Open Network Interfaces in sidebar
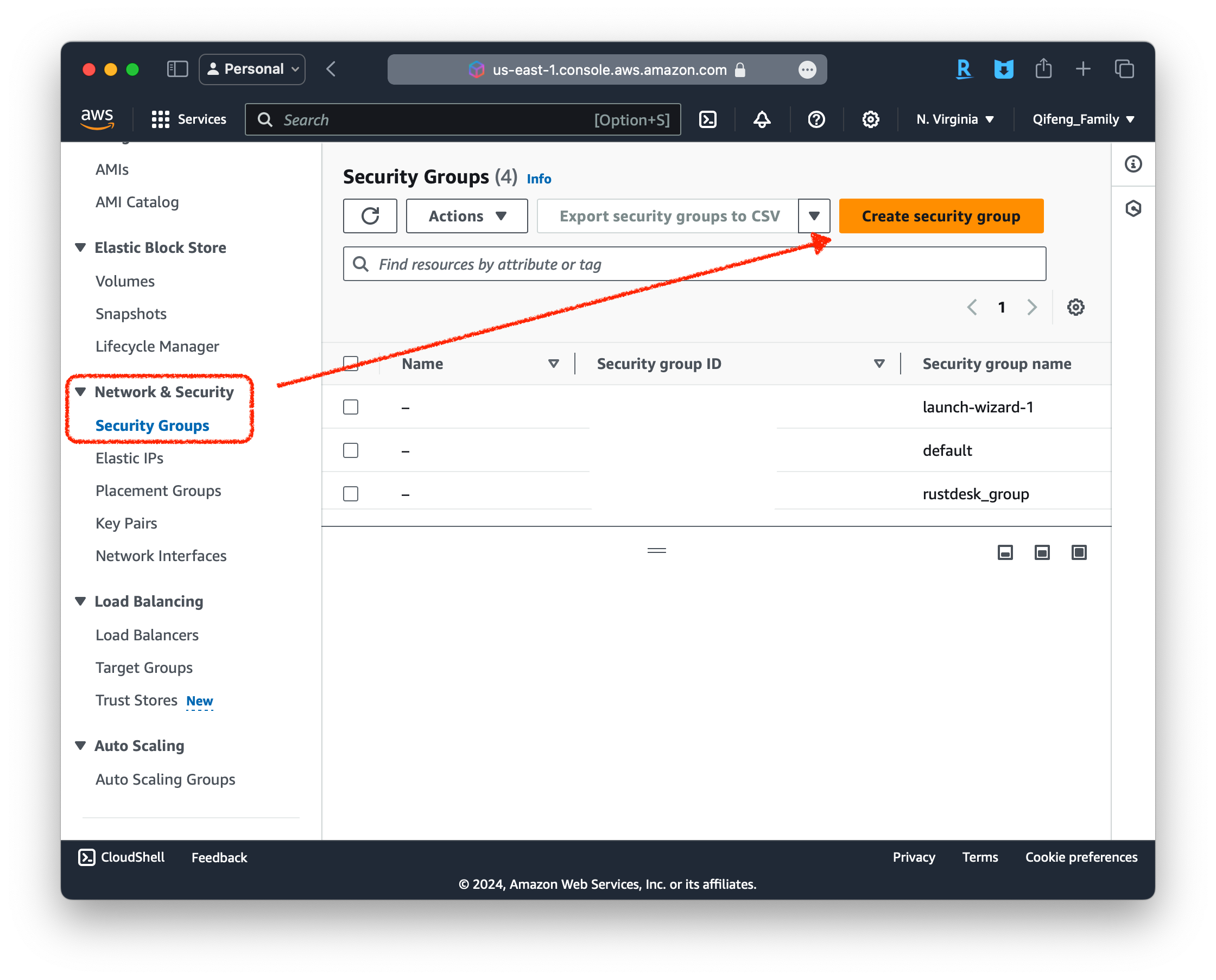 pos(161,556)
